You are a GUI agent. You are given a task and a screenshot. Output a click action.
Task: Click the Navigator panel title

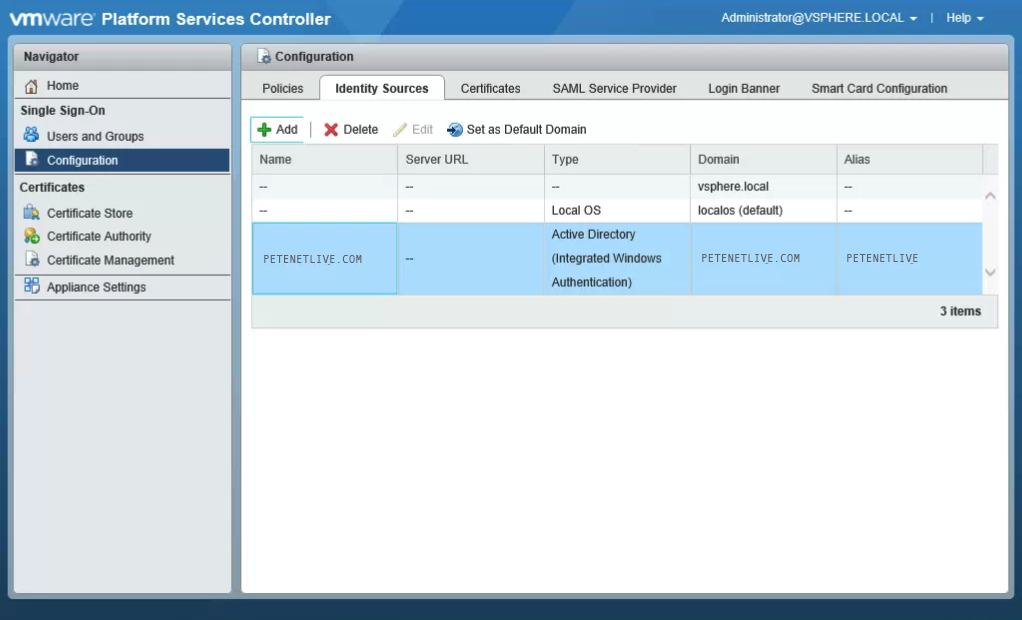pyautogui.click(x=51, y=57)
